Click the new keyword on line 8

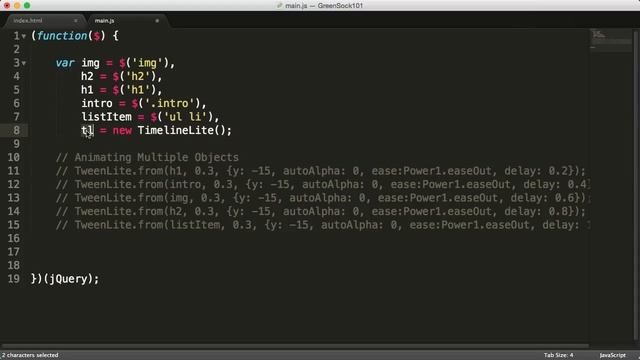[x=122, y=130]
